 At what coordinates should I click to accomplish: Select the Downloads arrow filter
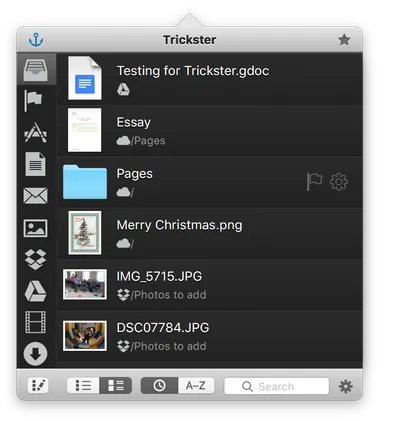[x=35, y=354]
